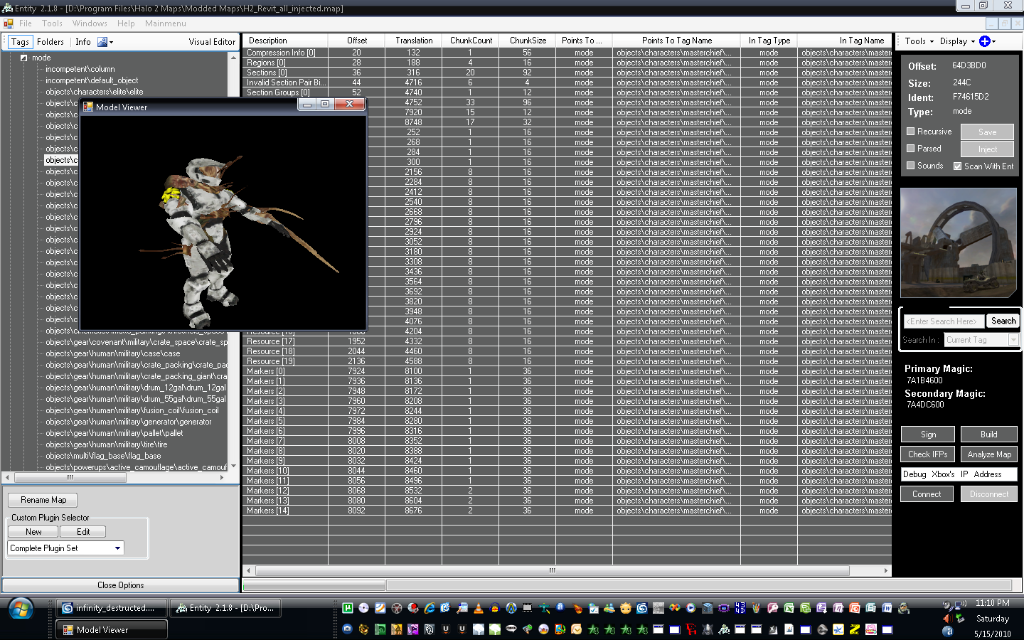Click the Analyze Map button

(989, 454)
